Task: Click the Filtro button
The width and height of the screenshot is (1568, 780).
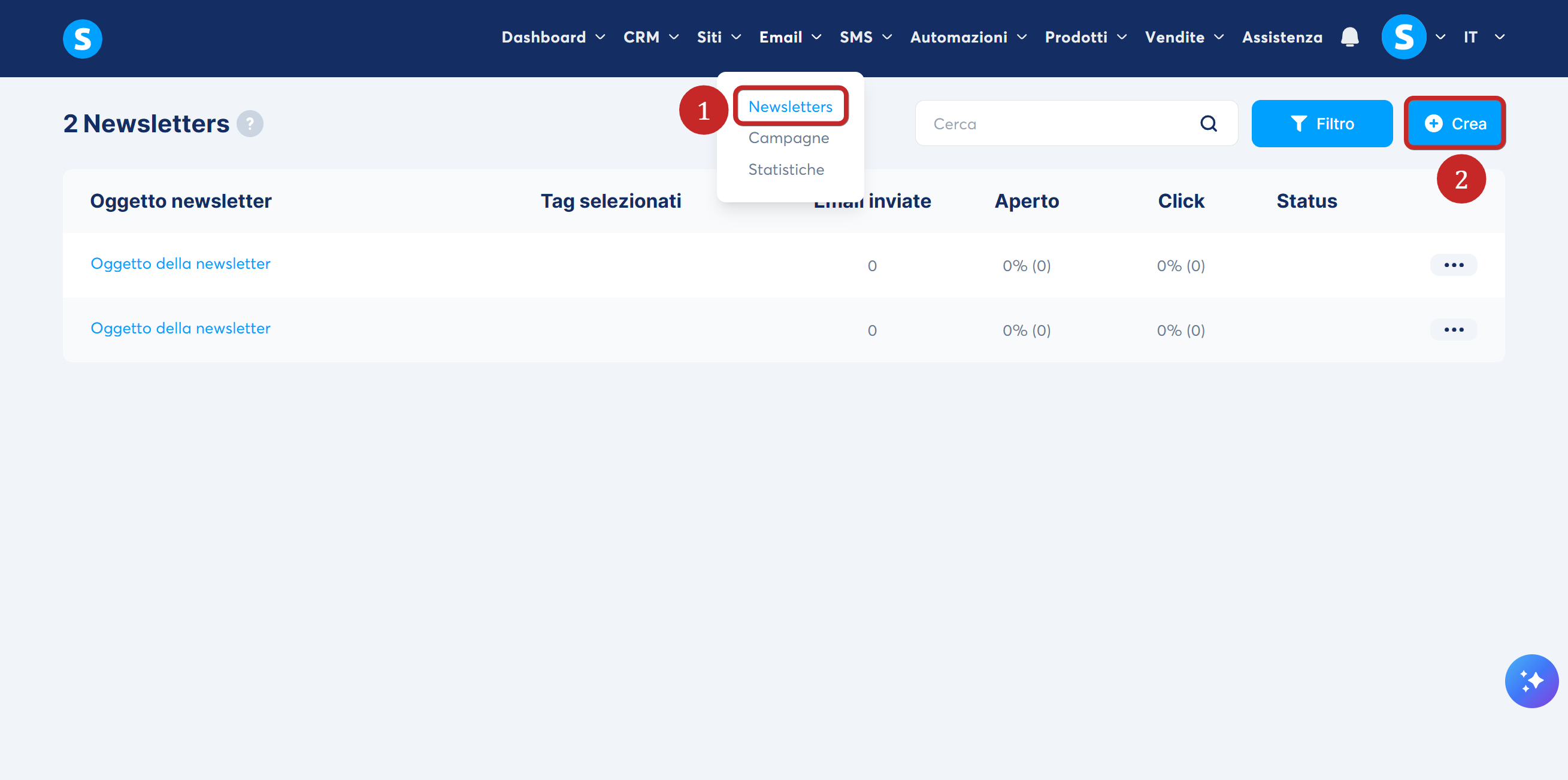Action: click(x=1321, y=123)
